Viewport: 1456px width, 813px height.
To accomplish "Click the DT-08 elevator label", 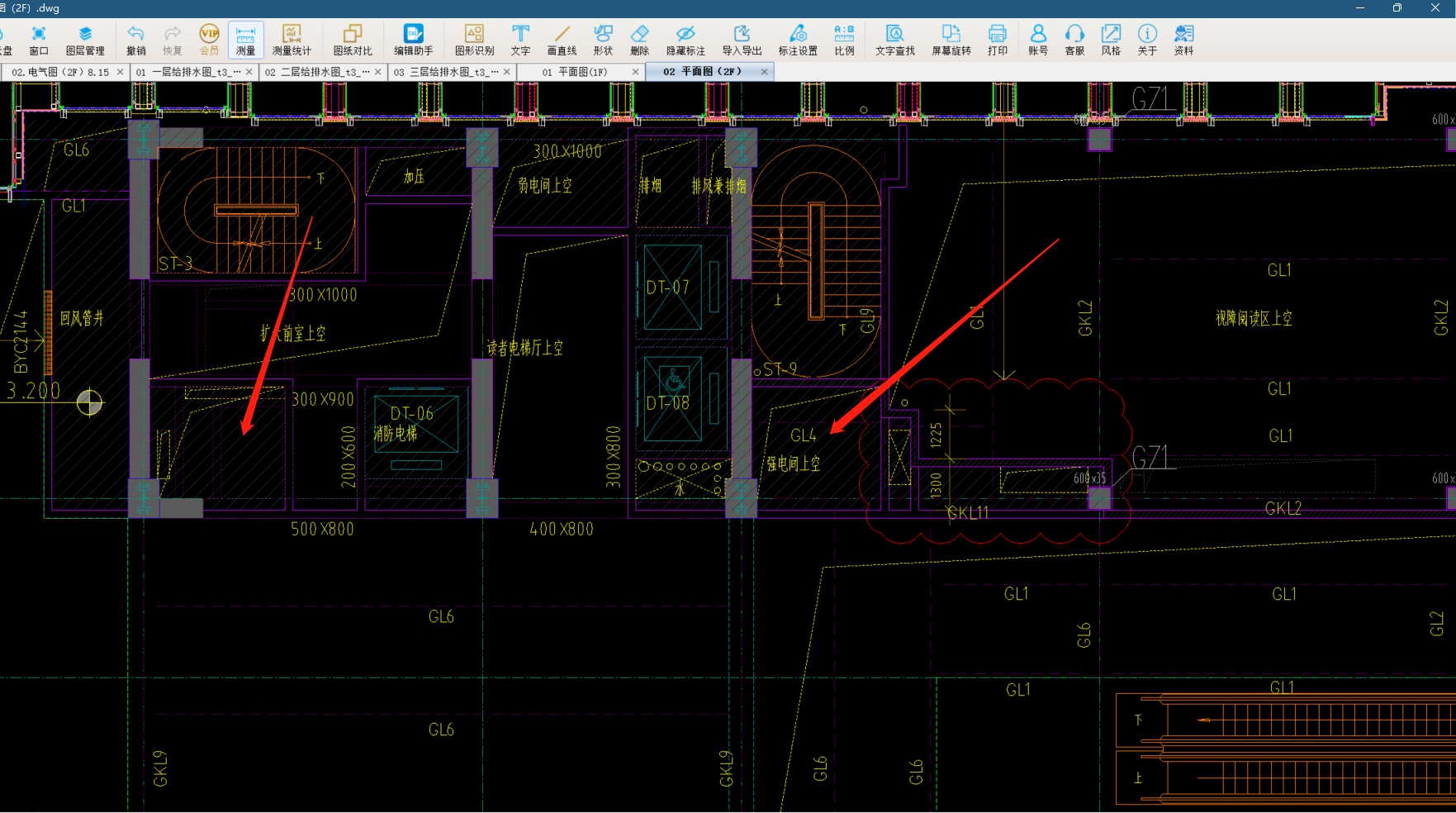I will (667, 403).
